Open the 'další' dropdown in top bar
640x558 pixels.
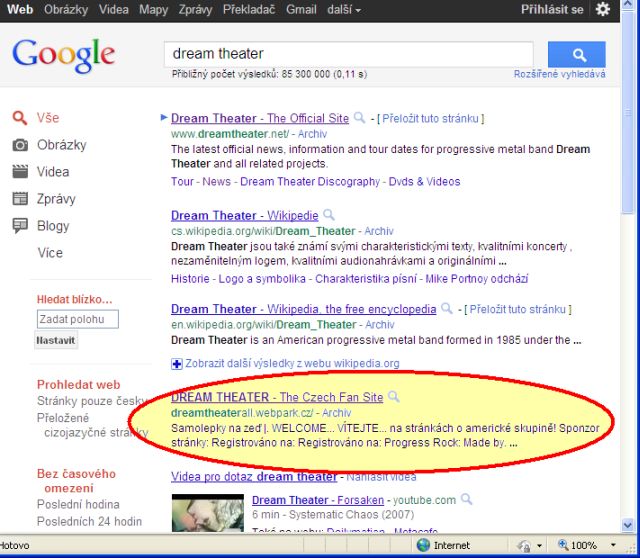[x=343, y=9]
